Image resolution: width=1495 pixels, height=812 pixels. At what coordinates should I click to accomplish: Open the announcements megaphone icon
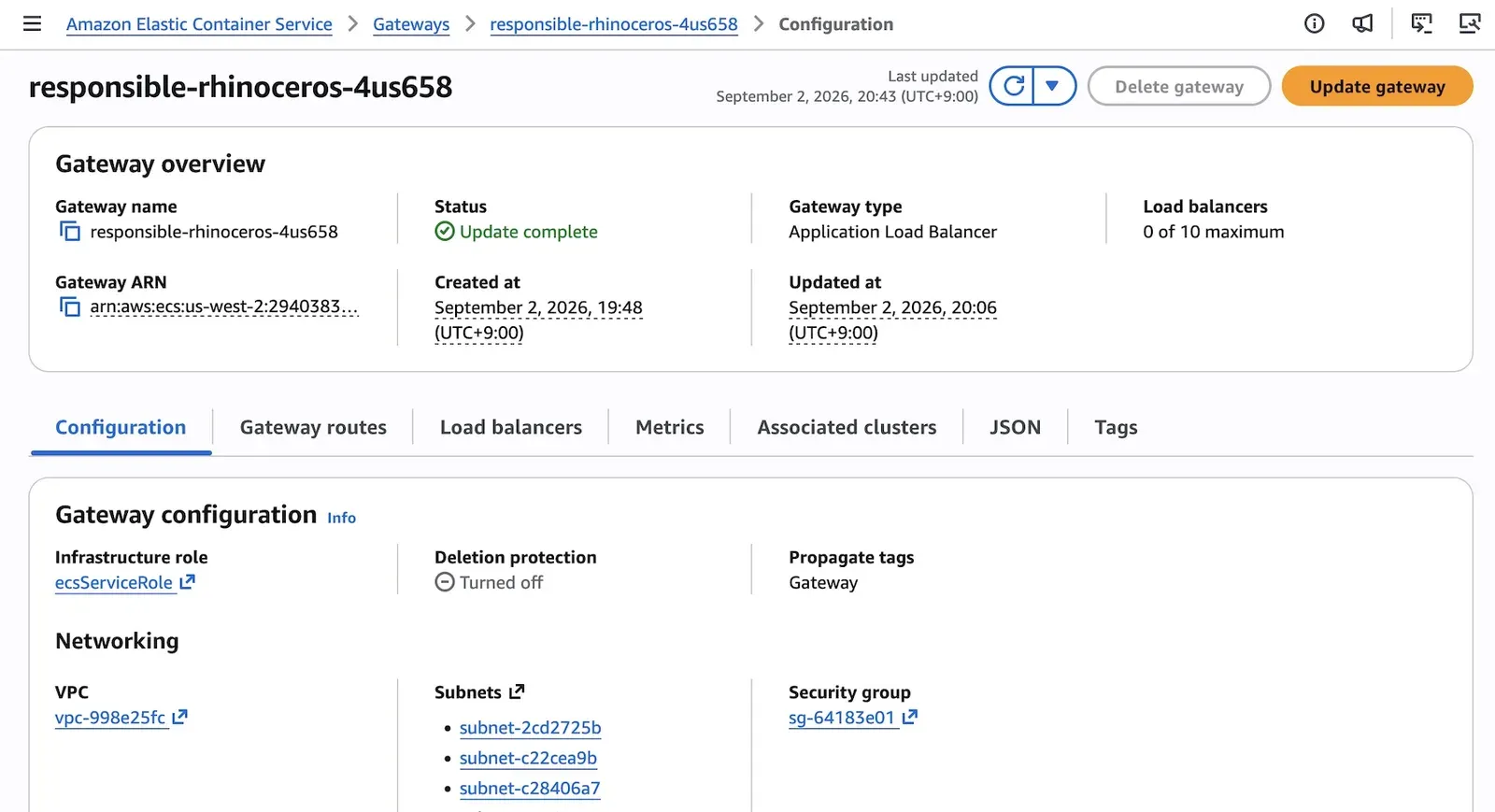click(1362, 23)
